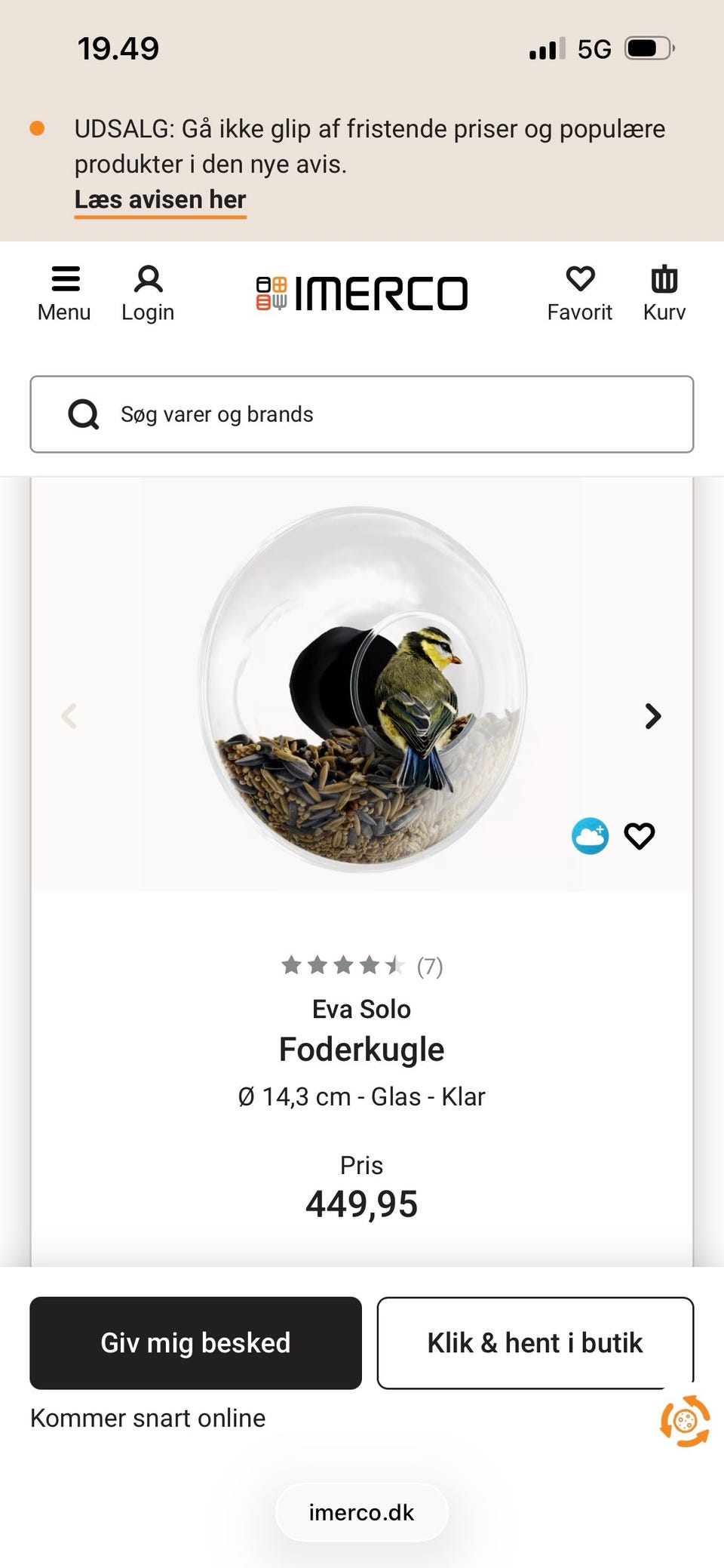The image size is (724, 1568).
Task: Click the IMERCO logo
Action: 361,293
